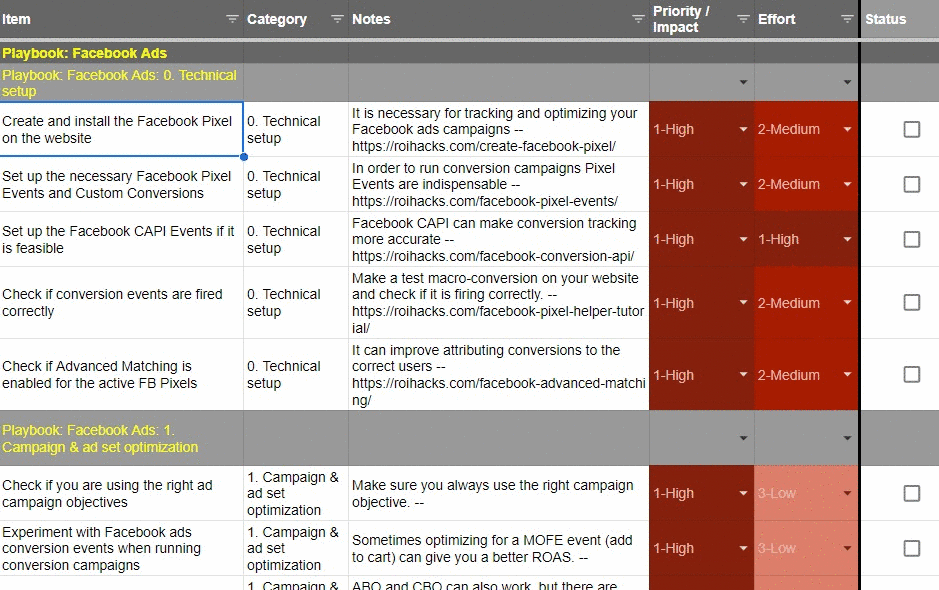This screenshot has height=590, width=939.
Task: Select 'Playbook: Facebook Ads: 1. Campaign & ad set optimization' cell
Action: point(122,438)
